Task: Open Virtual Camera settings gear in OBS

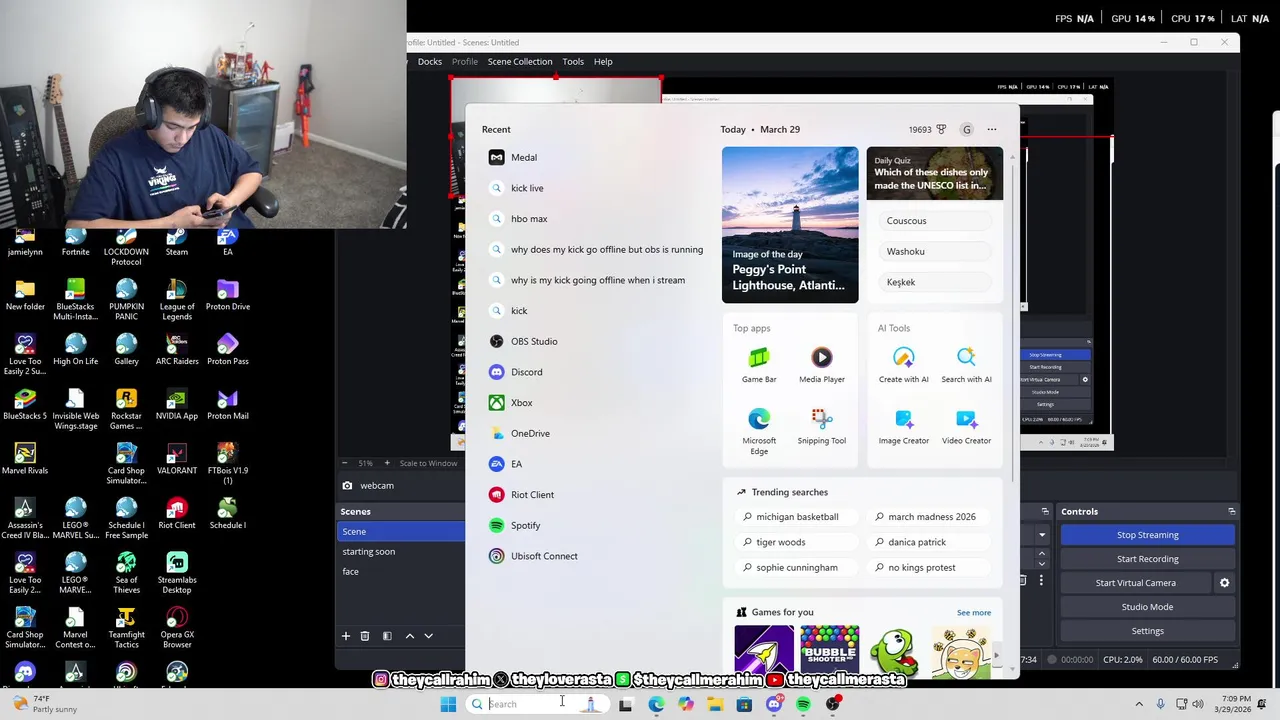Action: tap(1224, 583)
